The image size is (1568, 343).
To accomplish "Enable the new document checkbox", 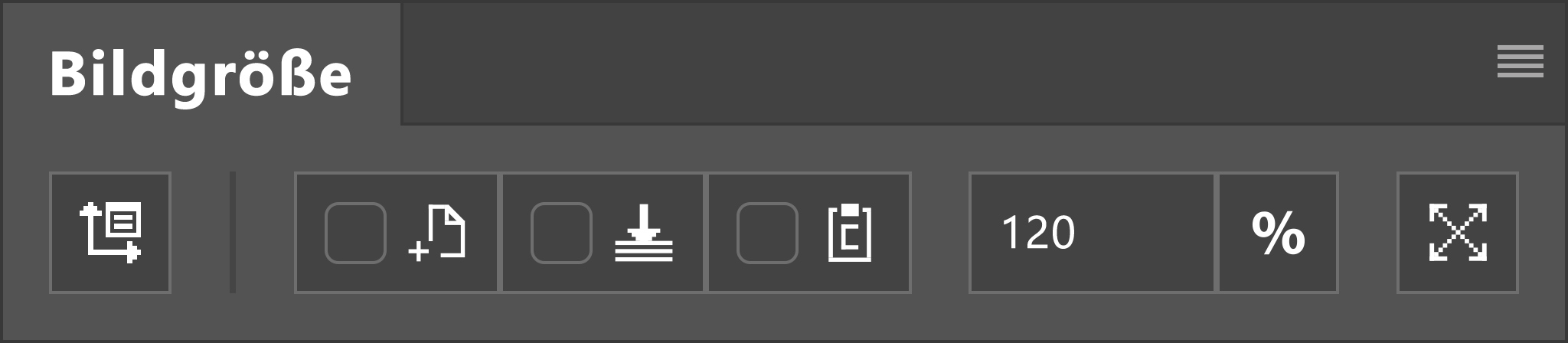I will (x=356, y=233).
